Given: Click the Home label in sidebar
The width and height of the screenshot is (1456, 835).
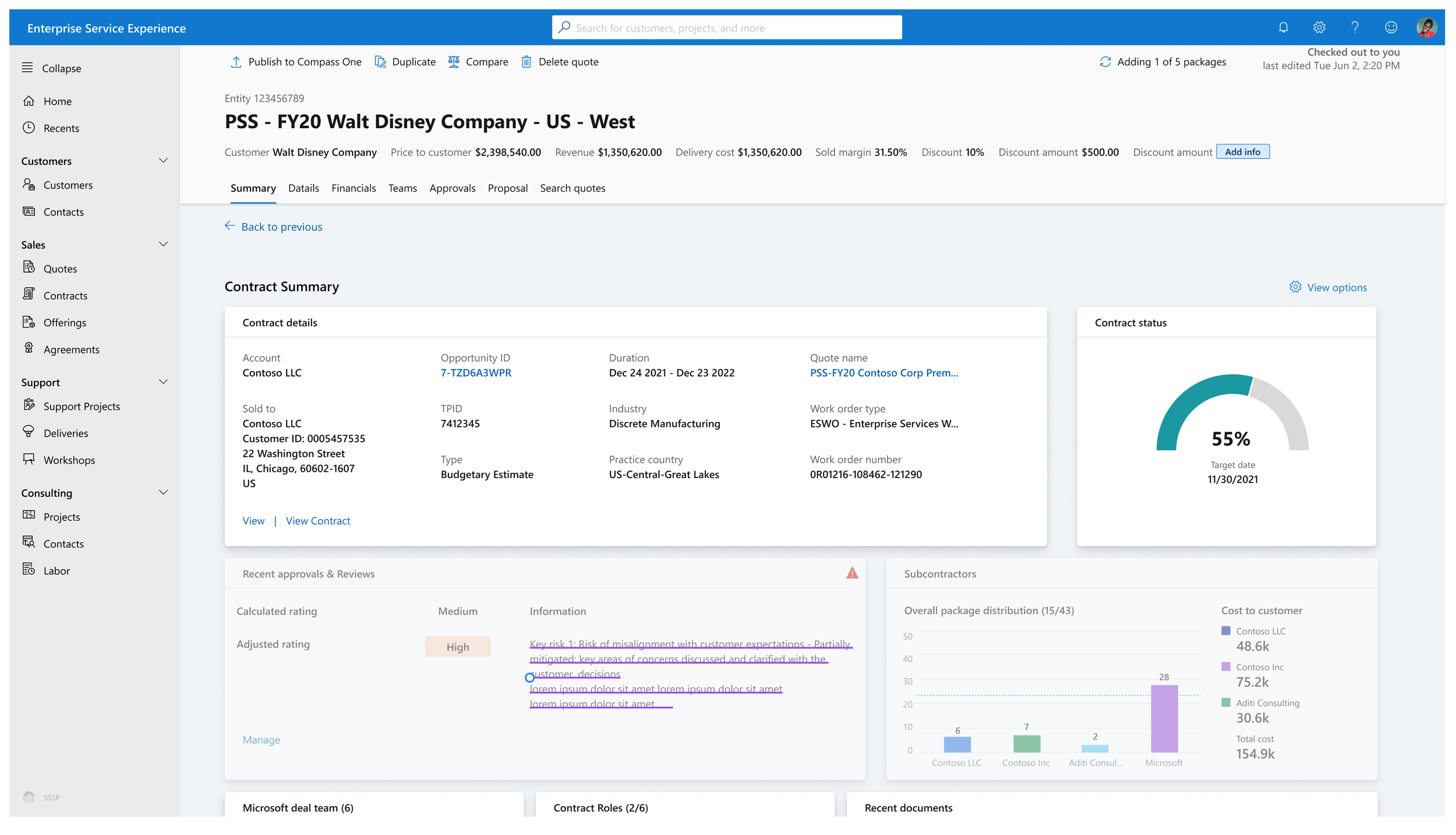Looking at the screenshot, I should (x=58, y=101).
